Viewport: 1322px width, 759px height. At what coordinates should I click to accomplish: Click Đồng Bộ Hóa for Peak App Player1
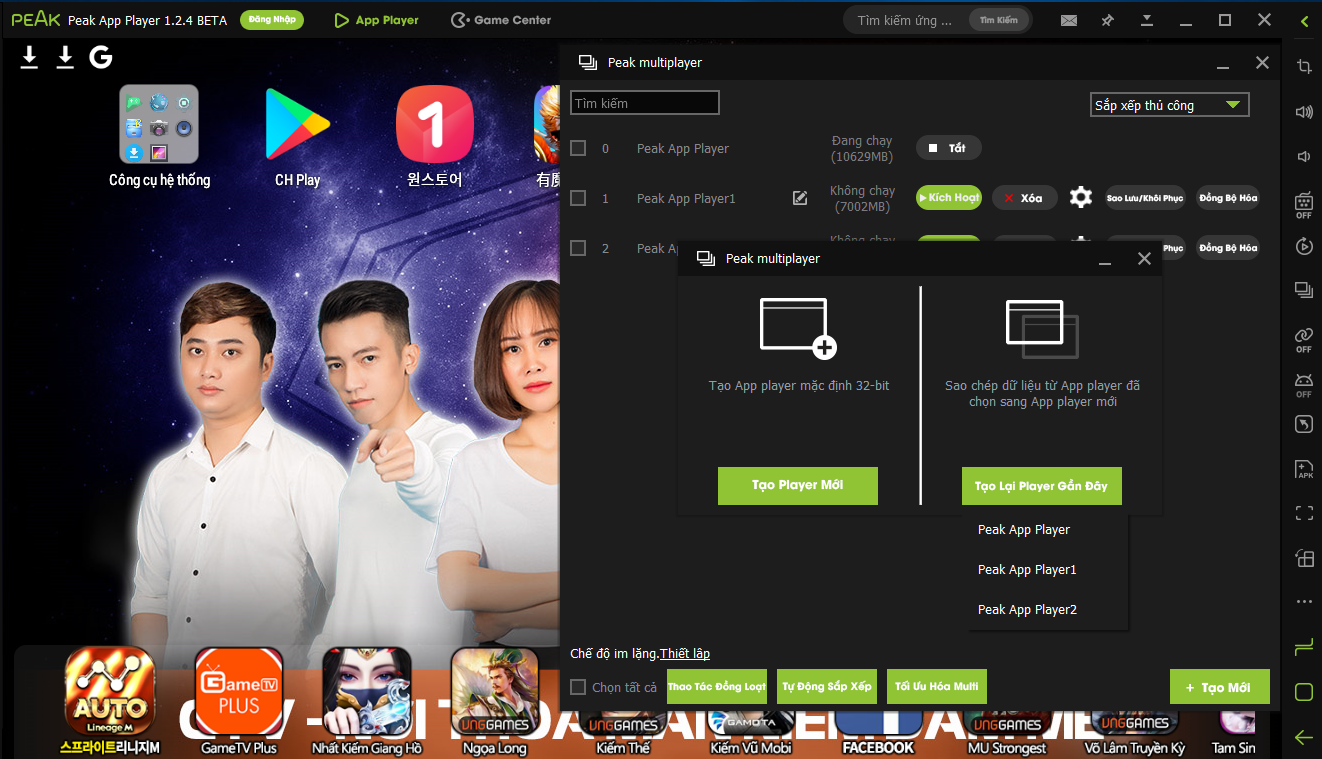1228,198
